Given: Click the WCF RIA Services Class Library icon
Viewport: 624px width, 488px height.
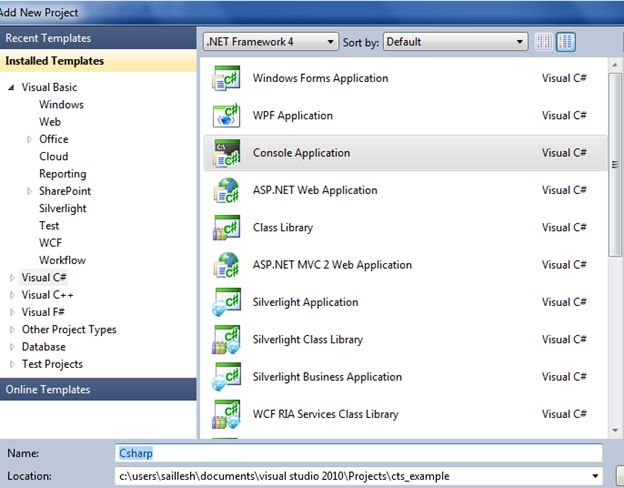Looking at the screenshot, I should click(226, 414).
